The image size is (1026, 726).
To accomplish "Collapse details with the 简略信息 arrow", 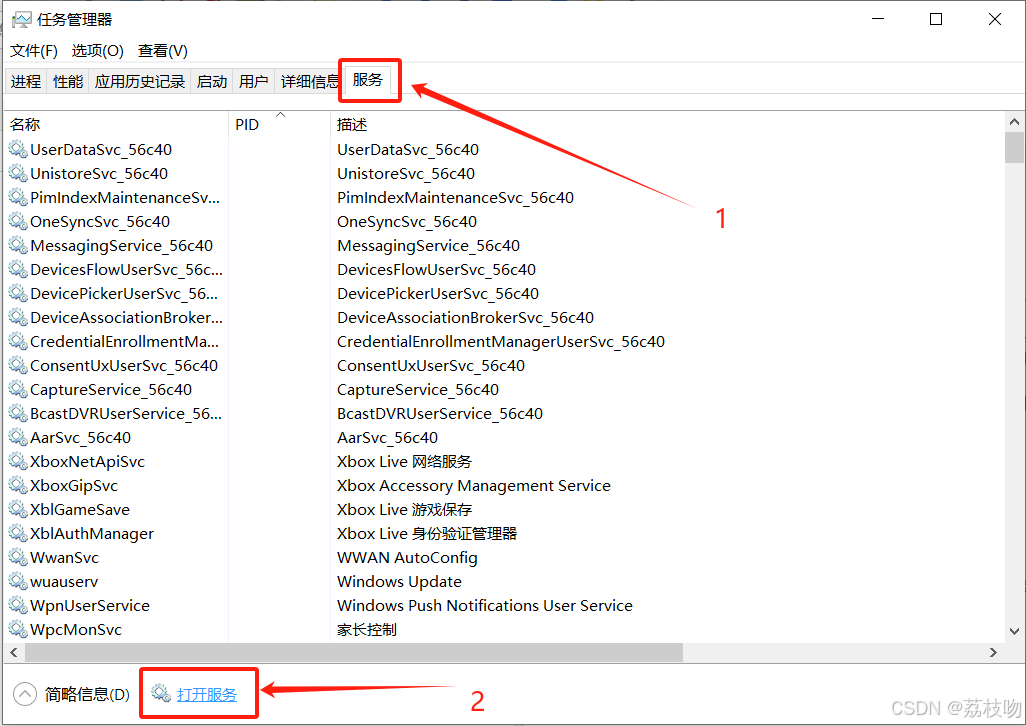I will coord(25,694).
